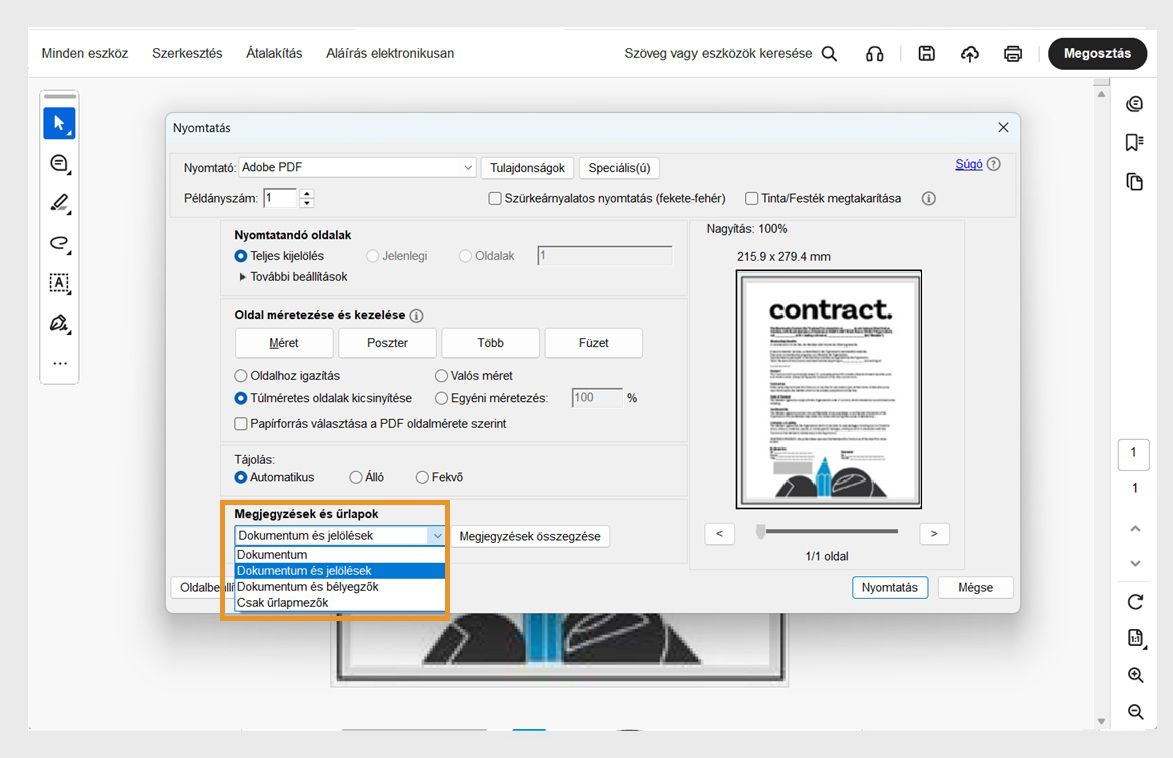Zoom in with the plus magnifier
This screenshot has height=758, width=1173.
point(1136,675)
